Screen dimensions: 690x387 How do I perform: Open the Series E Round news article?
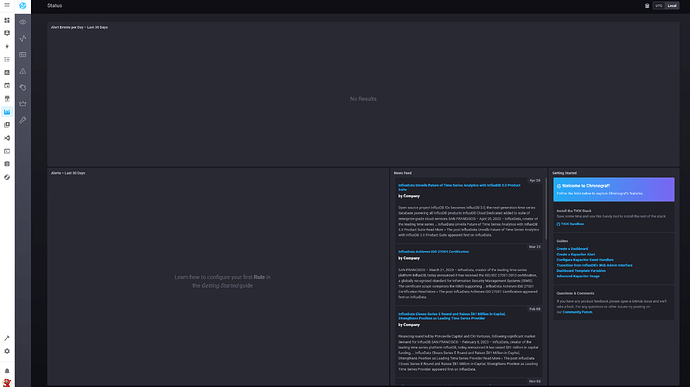[452, 316]
